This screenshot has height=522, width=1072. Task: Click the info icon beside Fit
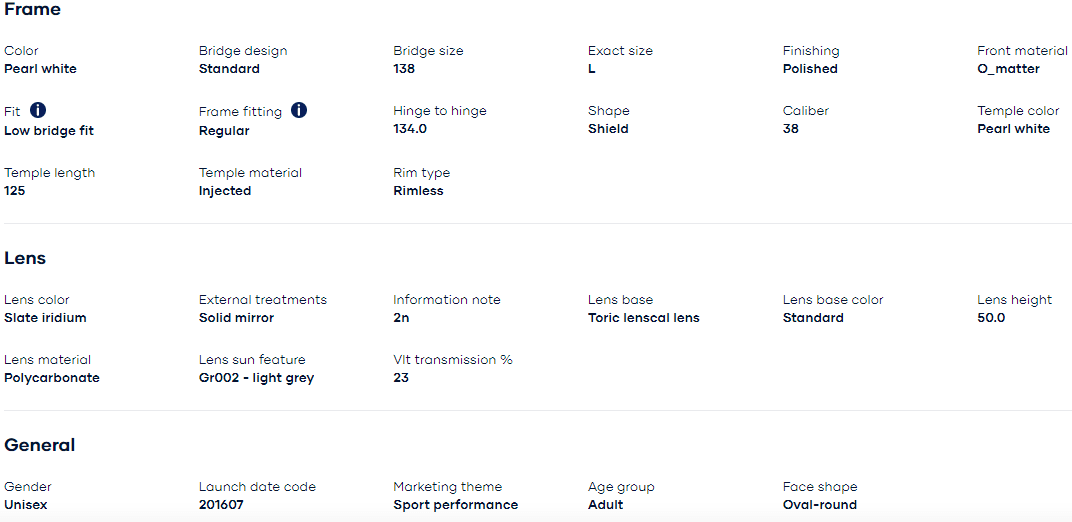point(38,110)
